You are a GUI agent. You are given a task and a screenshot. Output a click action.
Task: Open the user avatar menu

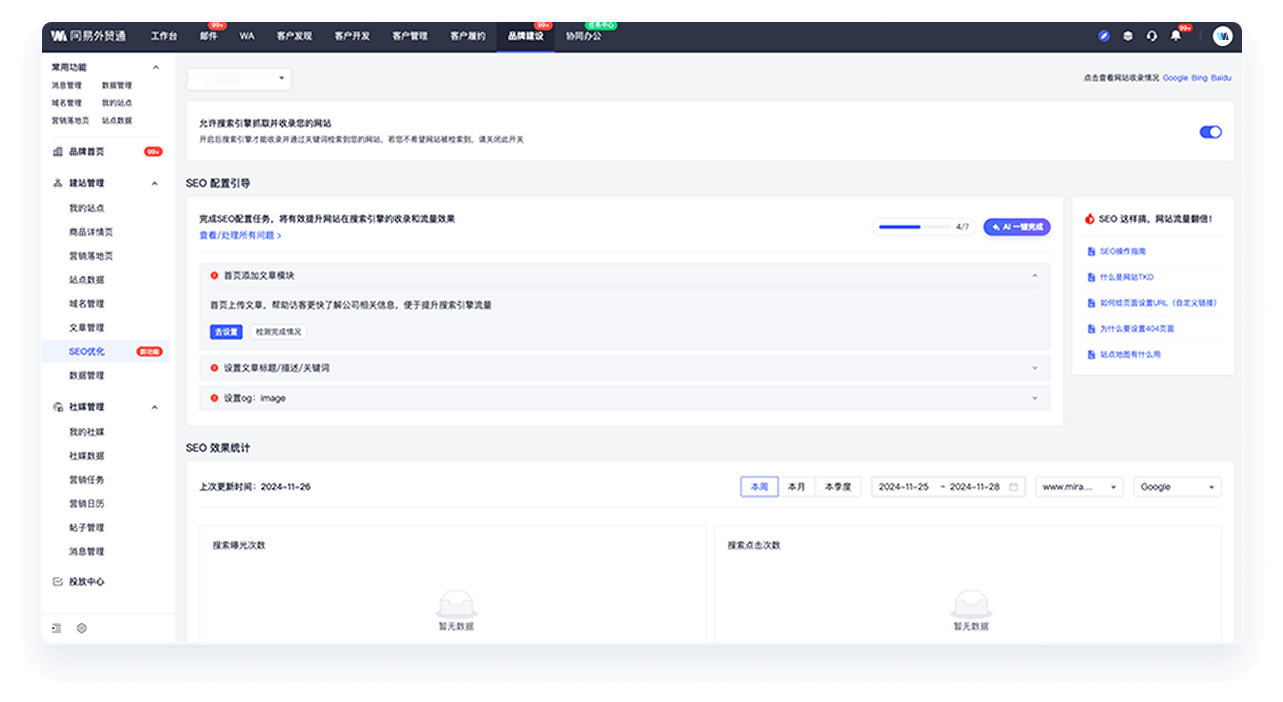coord(1222,36)
